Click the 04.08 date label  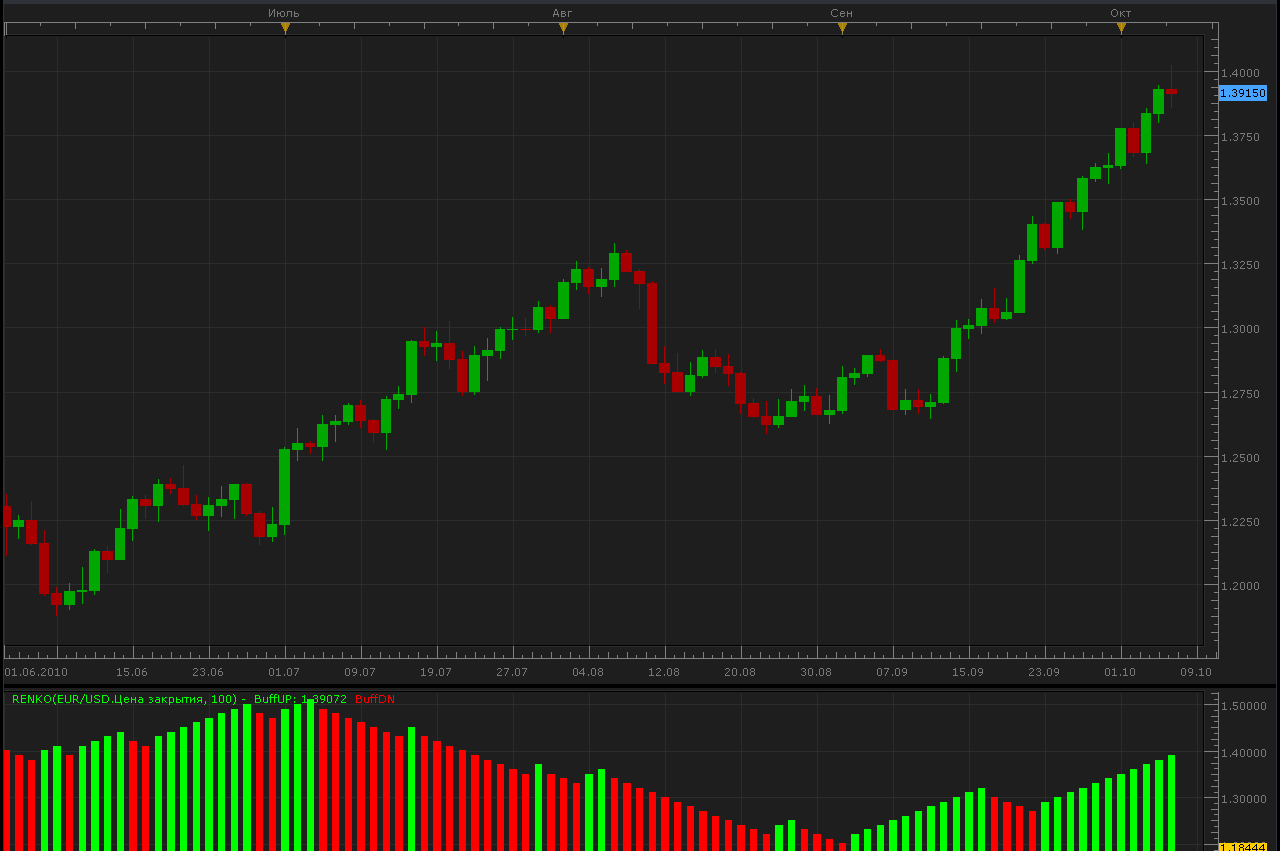(x=588, y=672)
